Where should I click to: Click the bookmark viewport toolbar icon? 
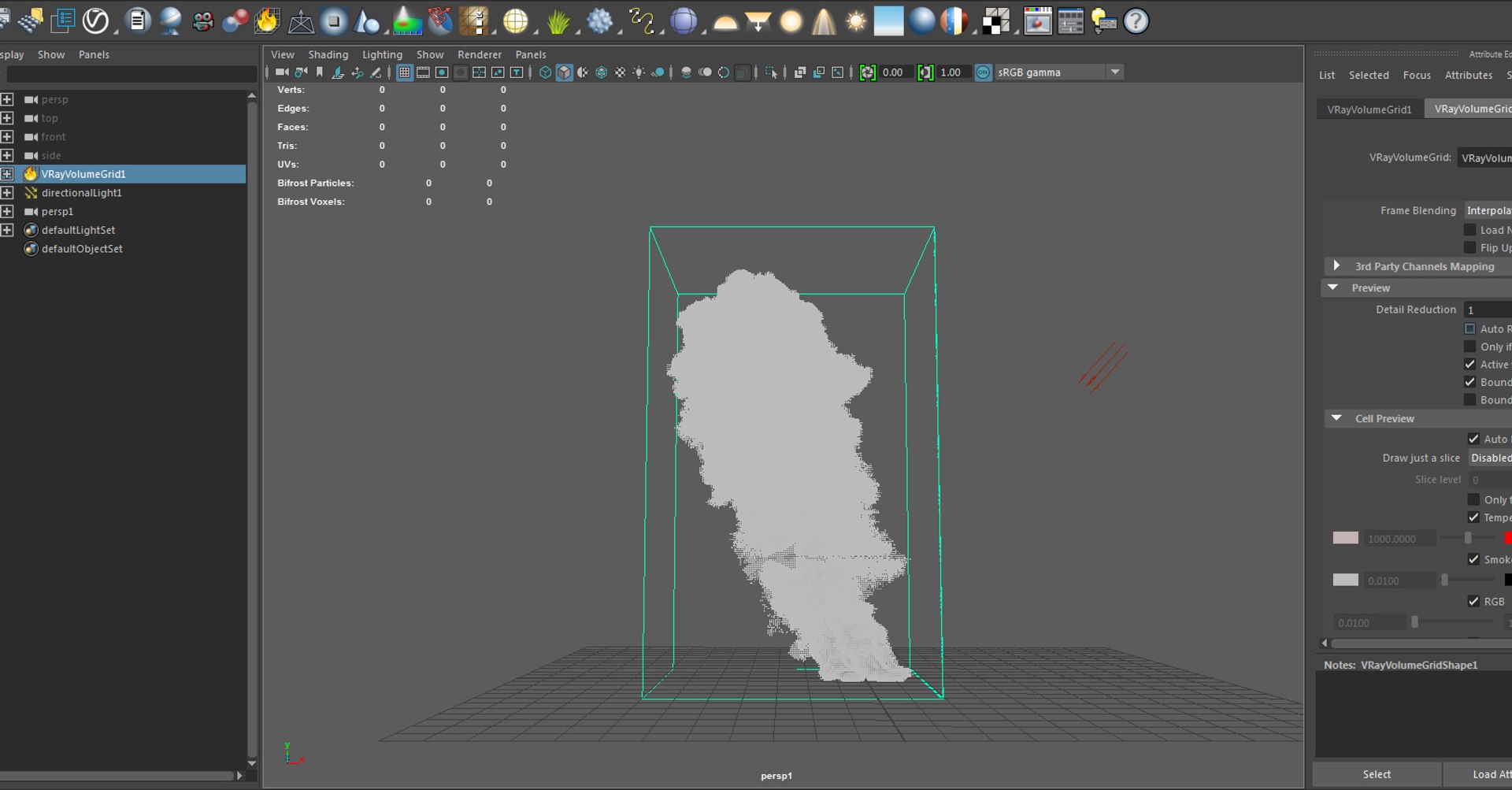(319, 72)
